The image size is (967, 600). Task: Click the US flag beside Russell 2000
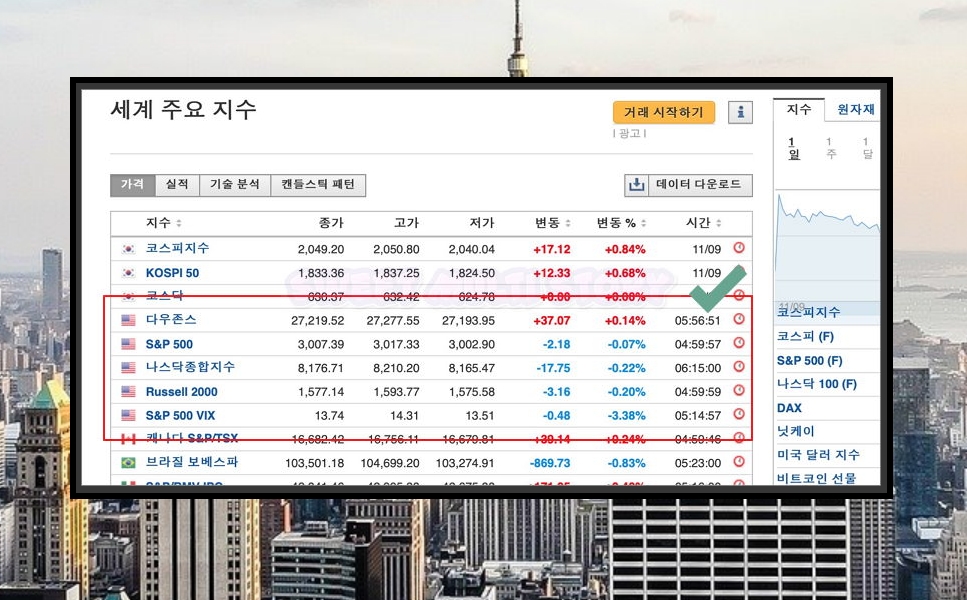[128, 392]
